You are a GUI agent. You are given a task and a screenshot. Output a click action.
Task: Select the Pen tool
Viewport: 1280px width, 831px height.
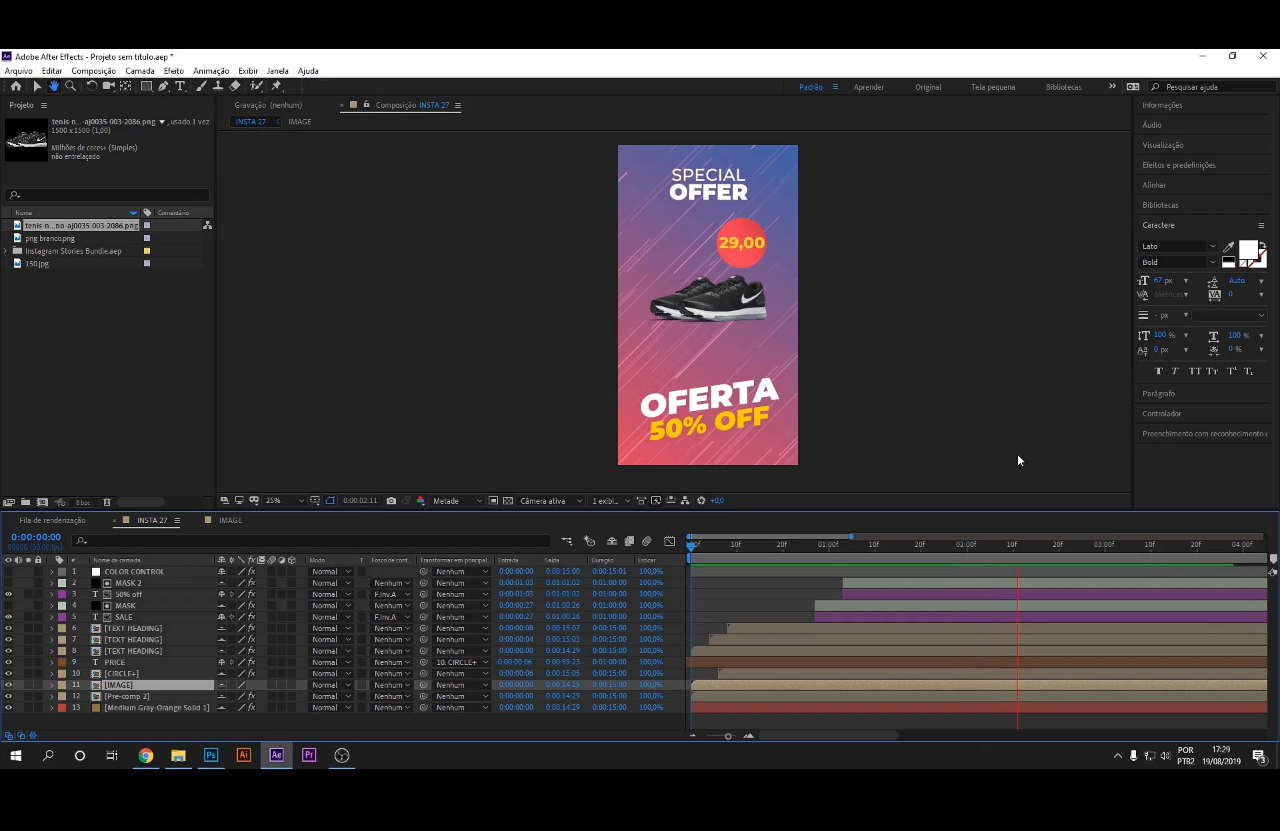(x=163, y=86)
